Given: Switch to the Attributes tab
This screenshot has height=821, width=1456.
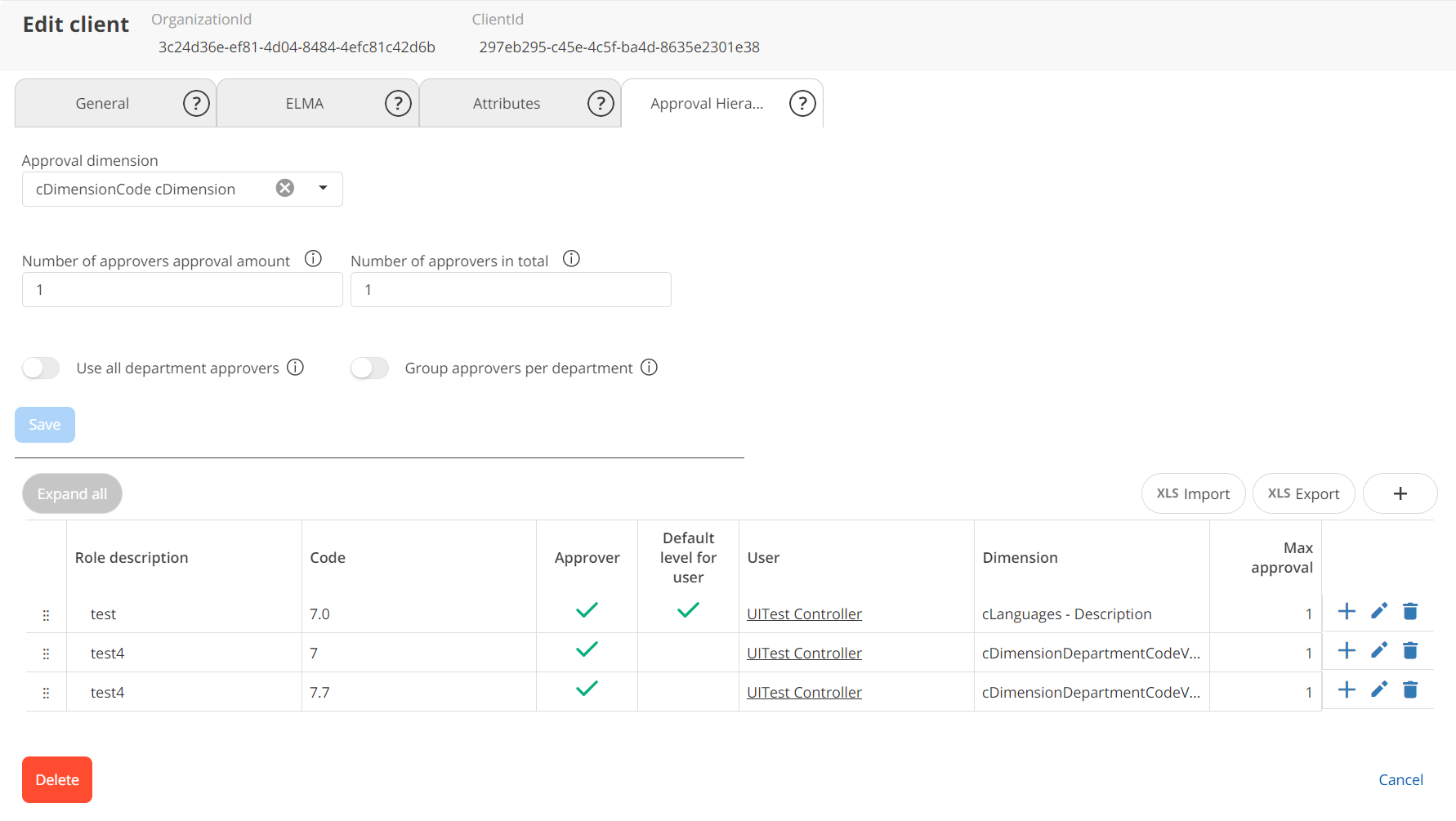Looking at the screenshot, I should (x=506, y=104).
